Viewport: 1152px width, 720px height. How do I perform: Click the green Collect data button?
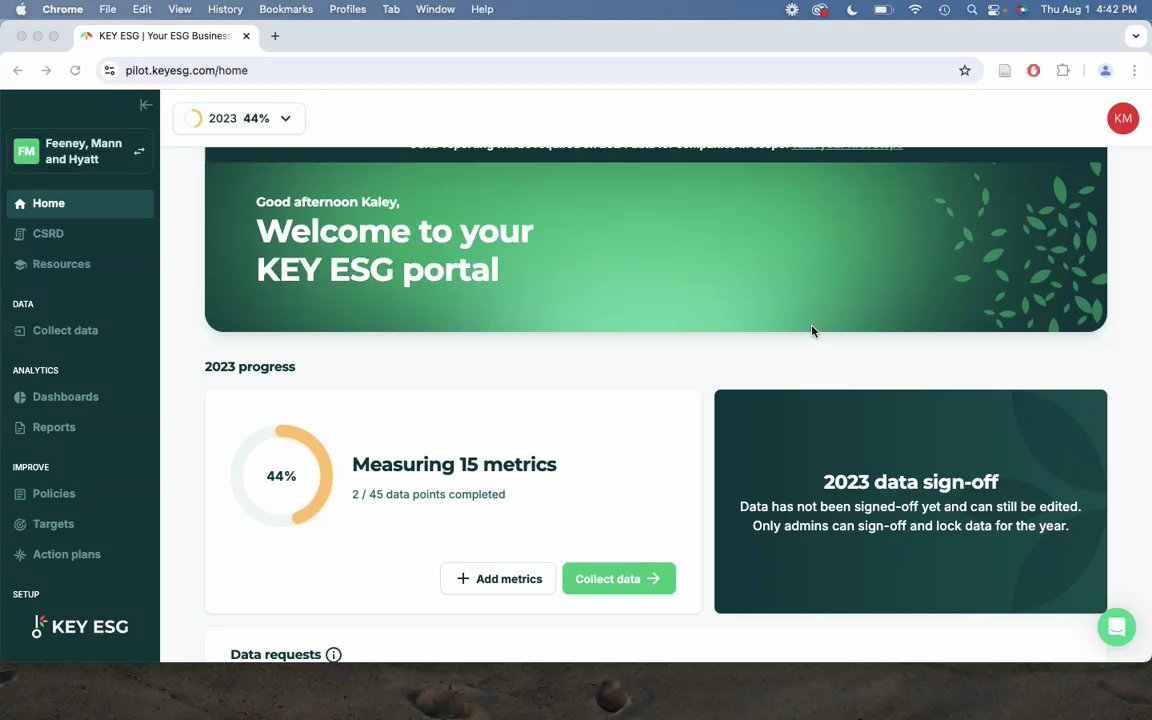(x=619, y=579)
